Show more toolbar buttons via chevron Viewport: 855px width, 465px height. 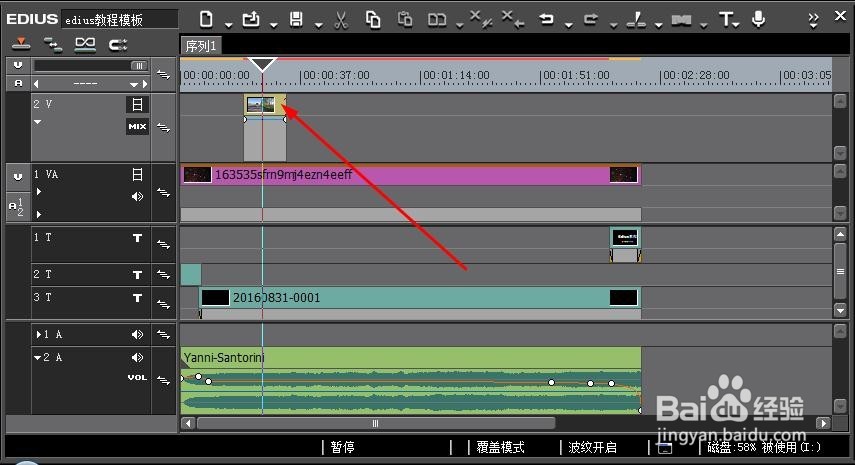[x=813, y=20]
